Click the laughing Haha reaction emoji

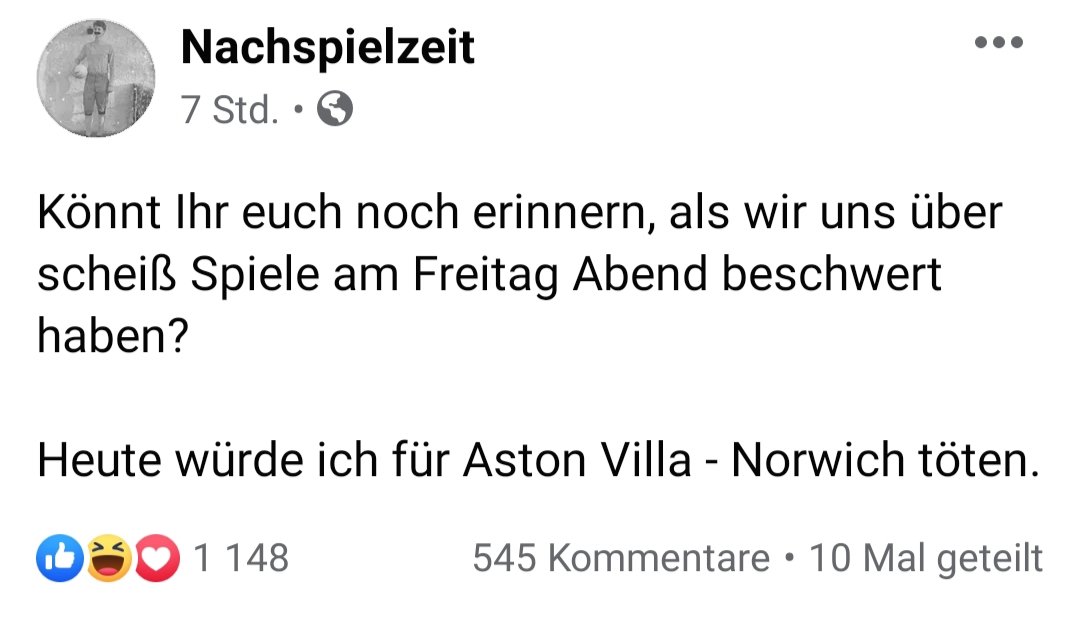pos(107,558)
